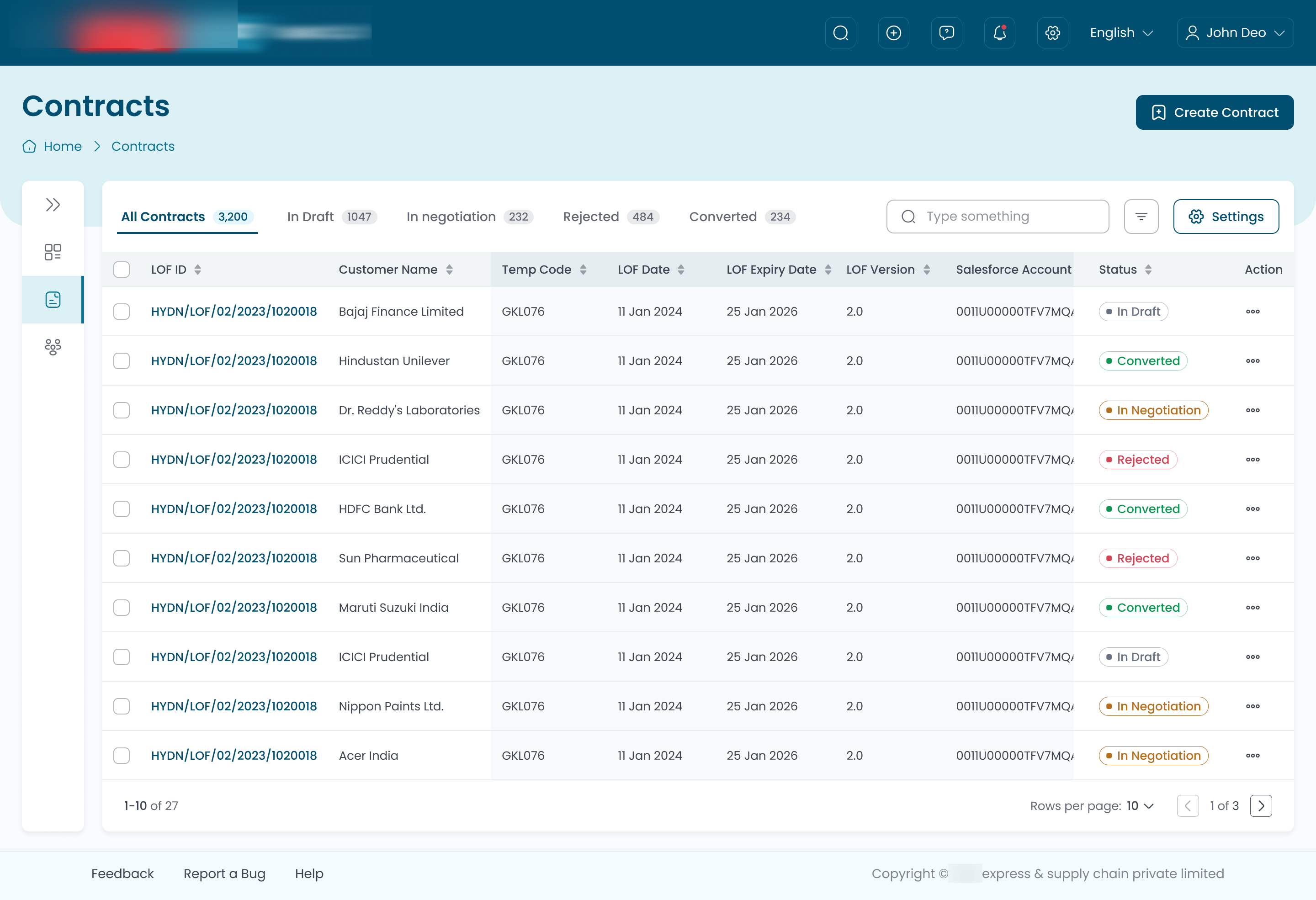Screen dimensions: 1316x900
Task: Switch to In Draft tab
Action: pos(332,217)
